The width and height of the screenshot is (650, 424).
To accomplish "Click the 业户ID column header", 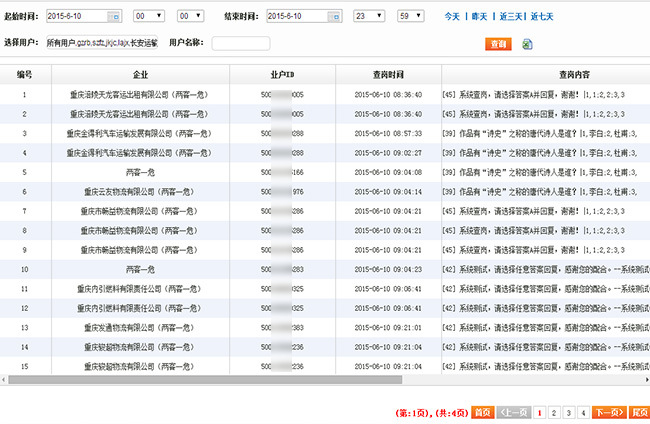I will point(282,75).
